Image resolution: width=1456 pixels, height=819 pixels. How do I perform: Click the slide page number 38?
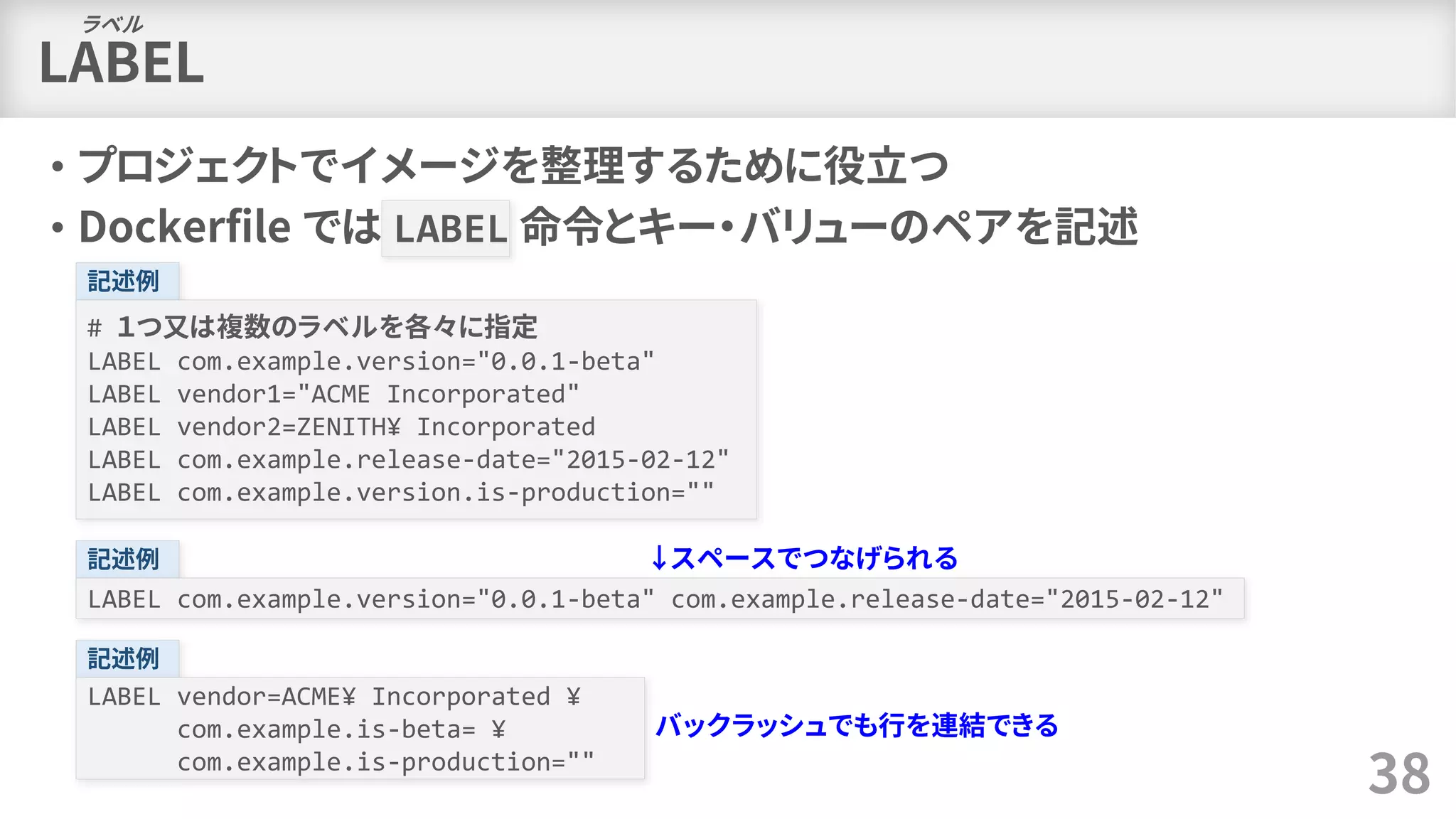[1399, 773]
